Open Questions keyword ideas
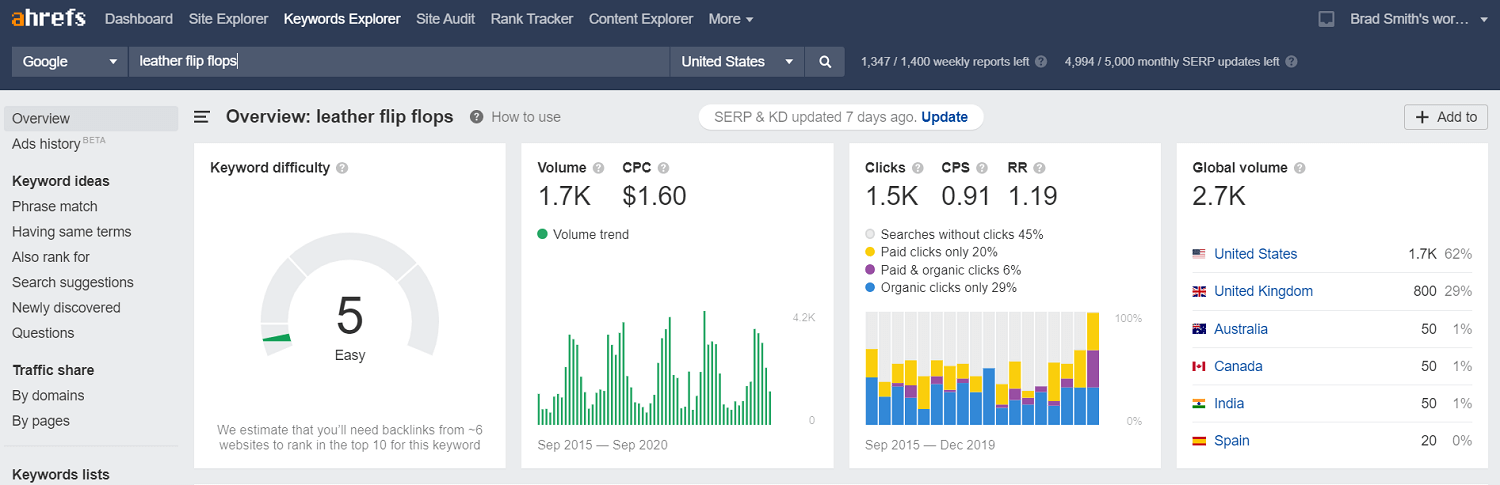This screenshot has width=1500, height=485. [x=43, y=333]
